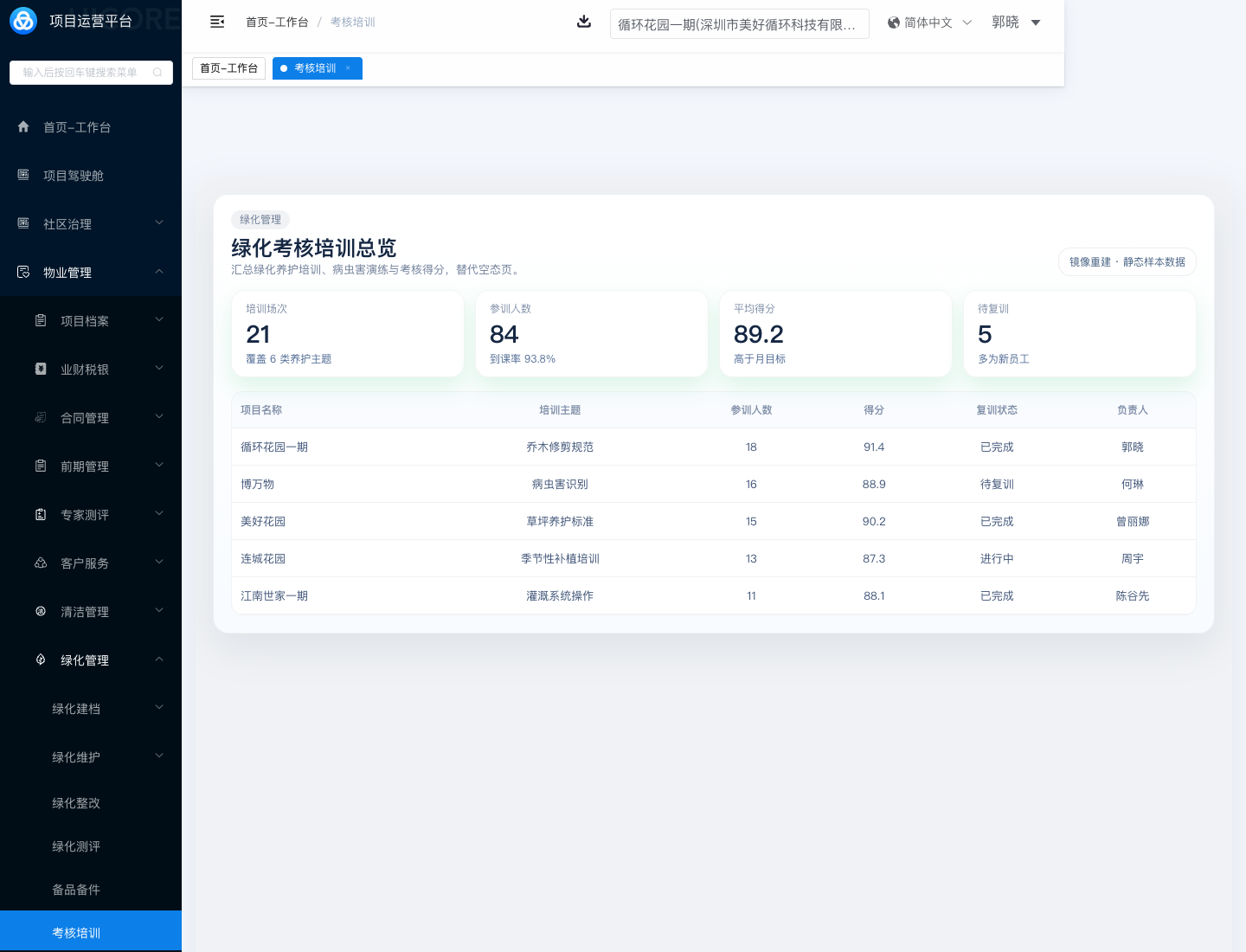1246x952 pixels.
Task: Close the 考核培训 tab
Action: click(x=348, y=68)
